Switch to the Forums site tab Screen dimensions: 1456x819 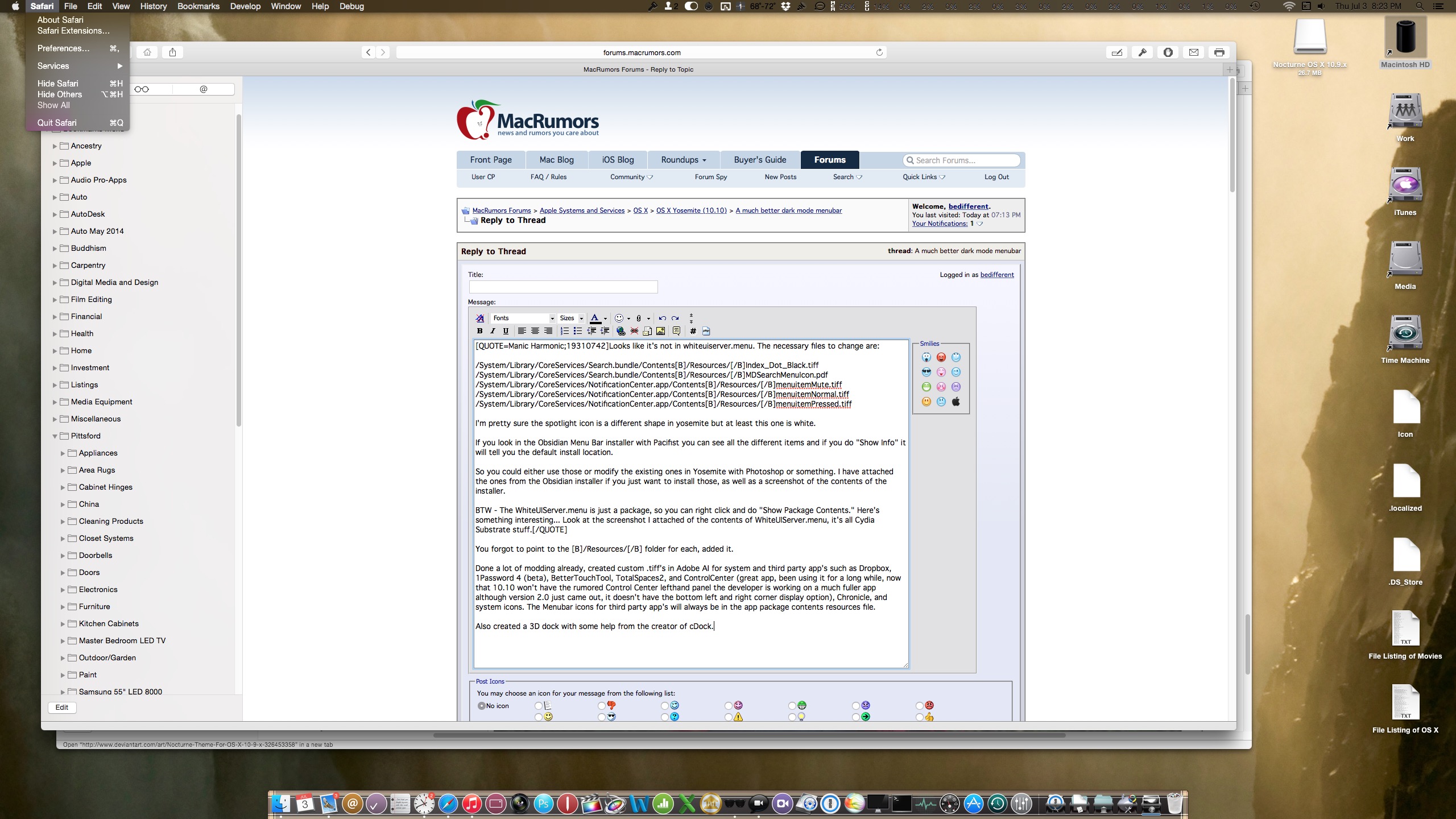click(829, 160)
